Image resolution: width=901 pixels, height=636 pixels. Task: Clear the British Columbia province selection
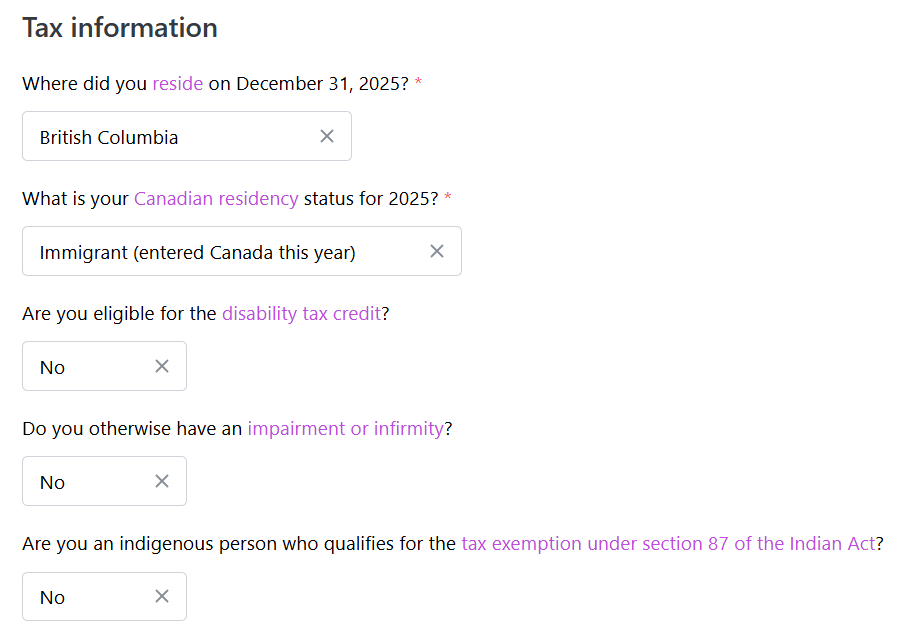coord(327,136)
